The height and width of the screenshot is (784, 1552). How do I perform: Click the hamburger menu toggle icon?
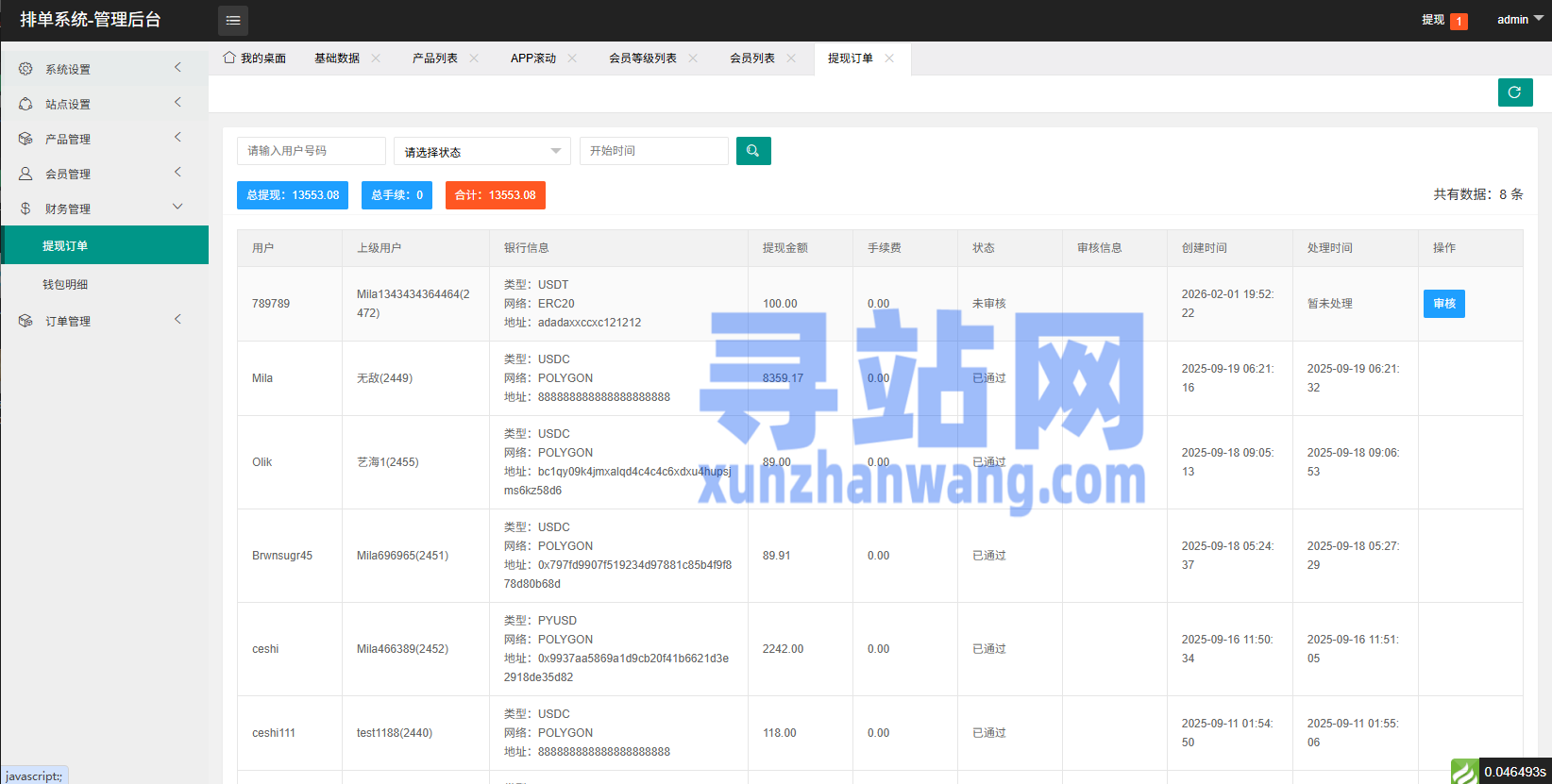[233, 20]
